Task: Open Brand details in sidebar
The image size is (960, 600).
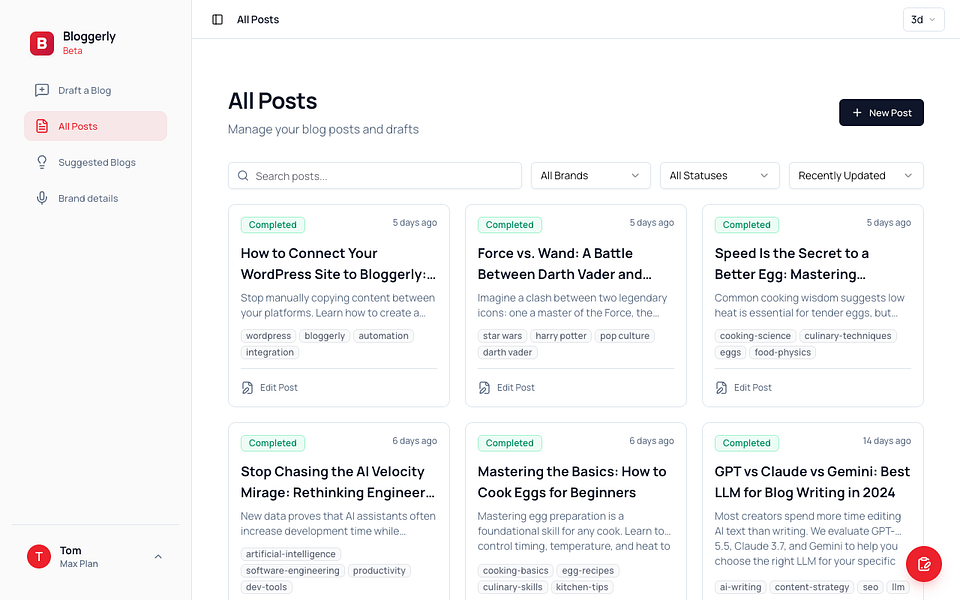Action: (96, 198)
